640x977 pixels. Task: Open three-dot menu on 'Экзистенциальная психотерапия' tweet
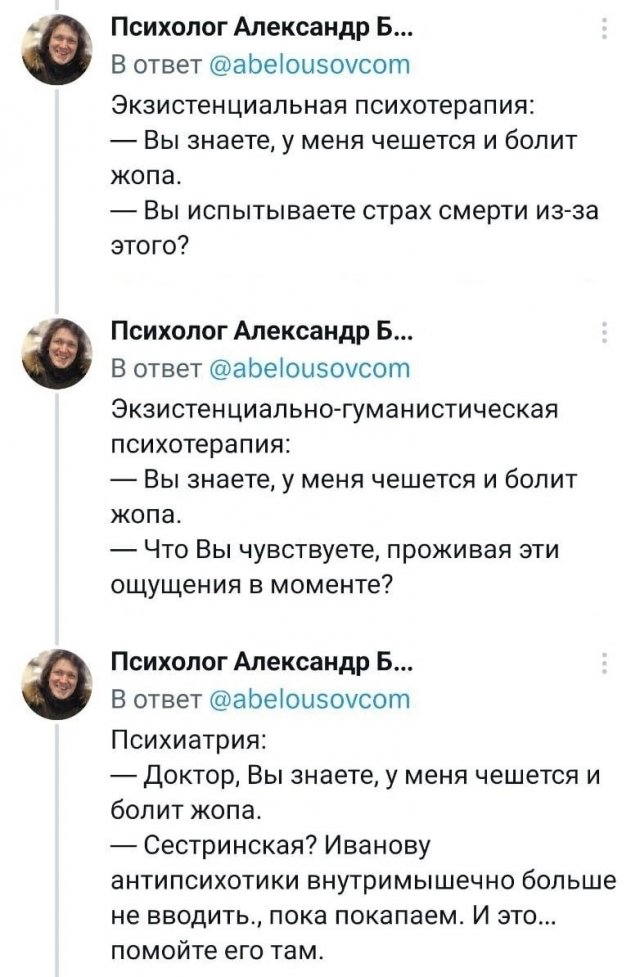(x=604, y=28)
